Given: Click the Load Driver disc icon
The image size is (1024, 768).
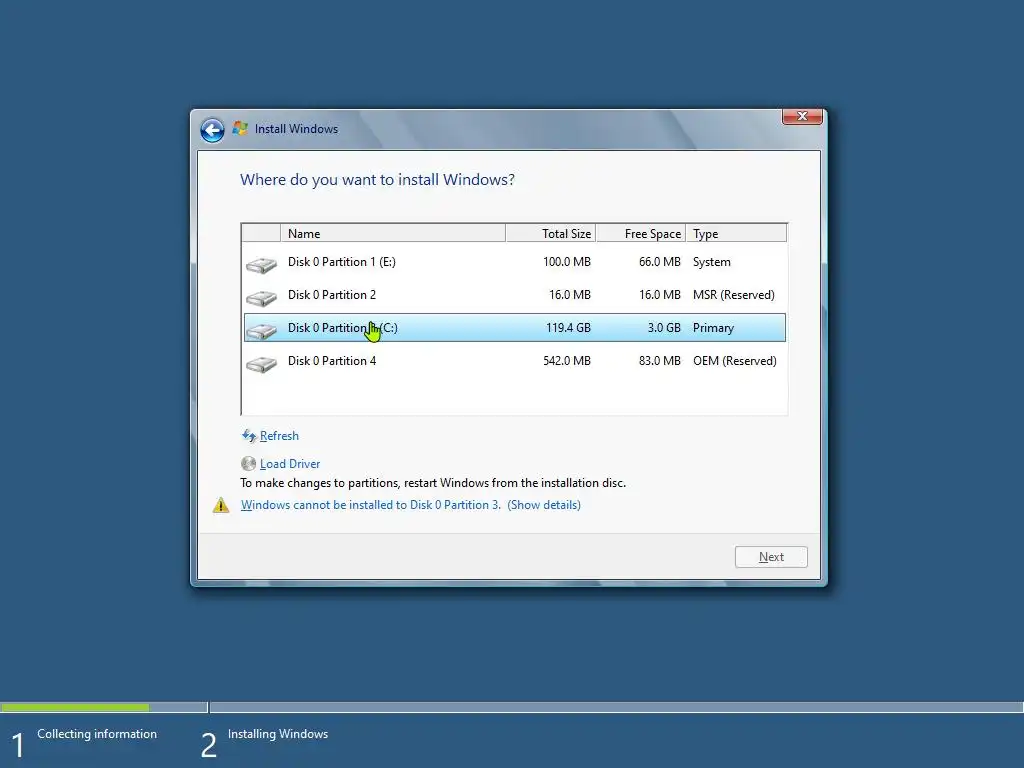Looking at the screenshot, I should tap(248, 464).
